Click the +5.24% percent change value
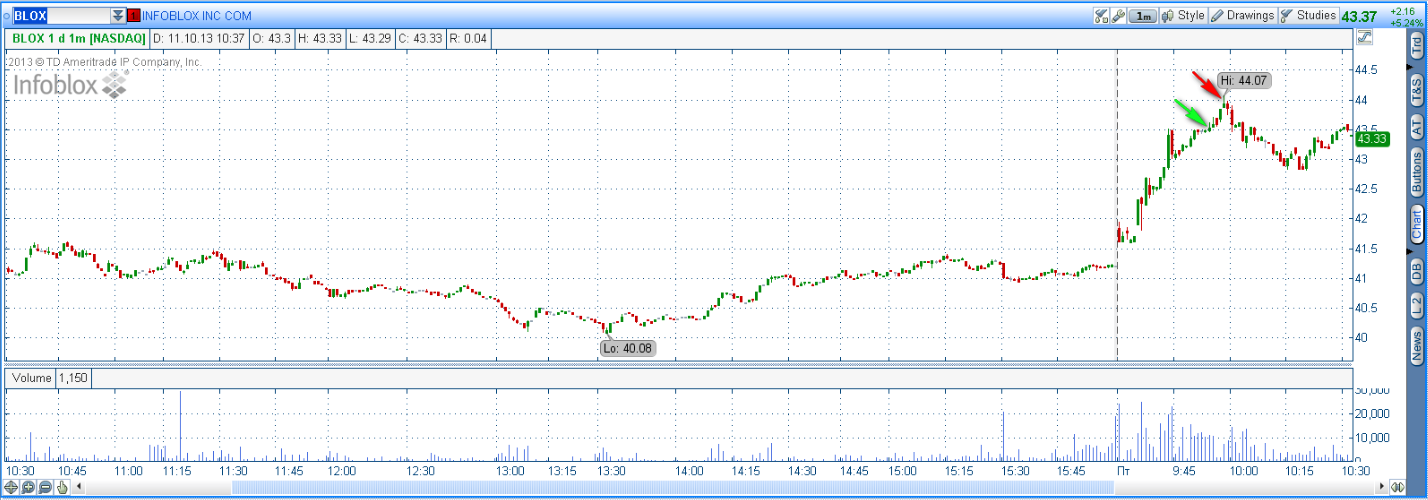Viewport: 1428px width, 500px height. point(1407,22)
